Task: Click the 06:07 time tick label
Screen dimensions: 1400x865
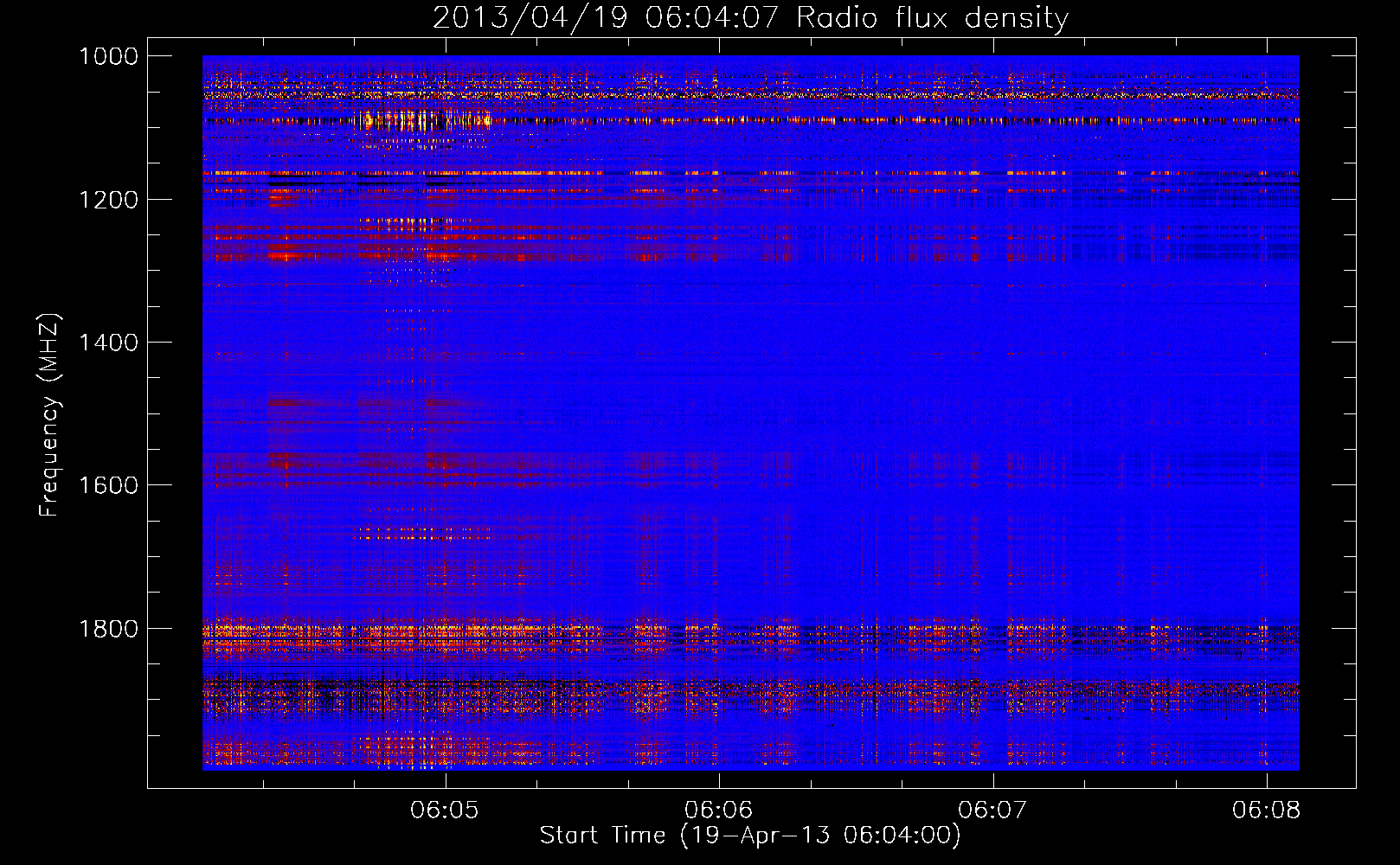Action: [x=992, y=811]
